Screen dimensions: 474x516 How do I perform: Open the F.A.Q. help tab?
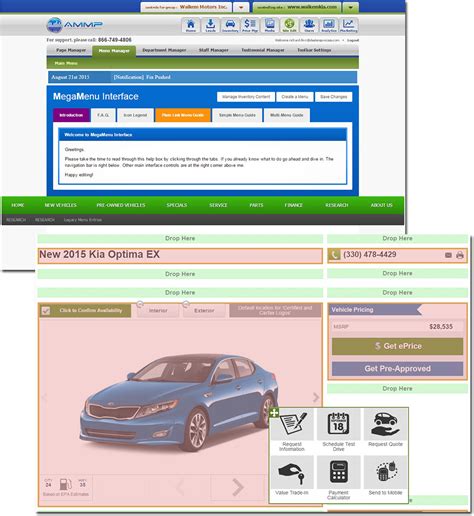(x=103, y=115)
